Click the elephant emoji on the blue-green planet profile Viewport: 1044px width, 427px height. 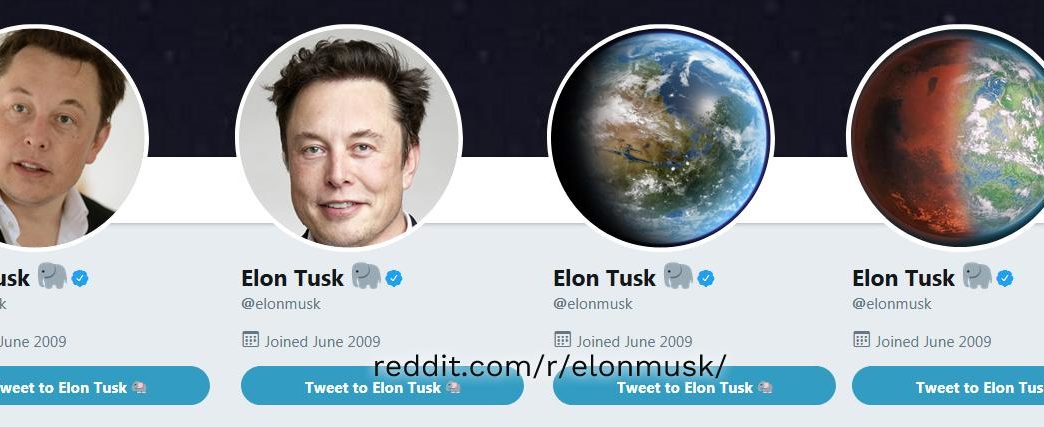pos(678,276)
